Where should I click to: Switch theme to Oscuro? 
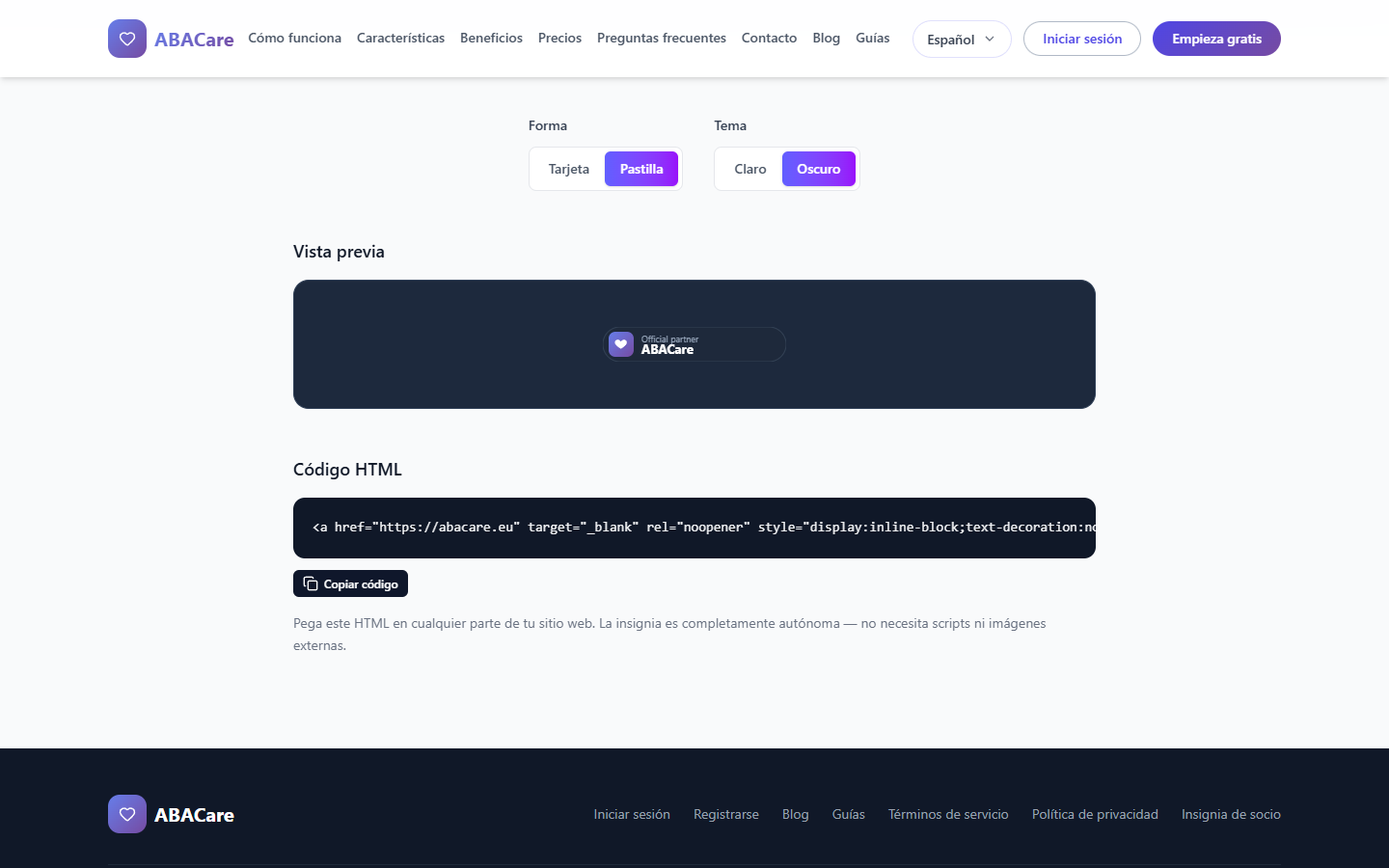819,169
